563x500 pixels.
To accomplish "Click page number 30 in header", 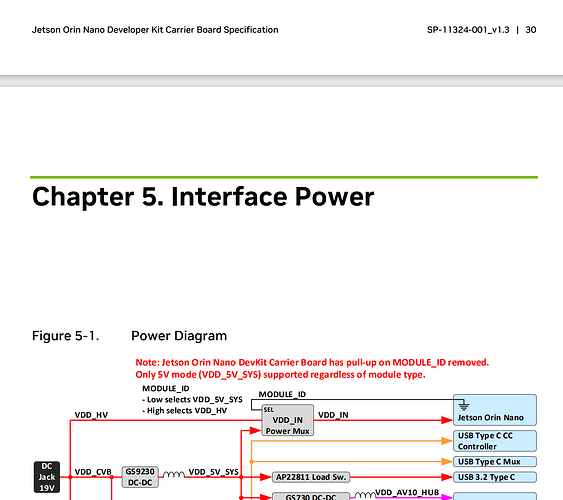I will (x=531, y=30).
